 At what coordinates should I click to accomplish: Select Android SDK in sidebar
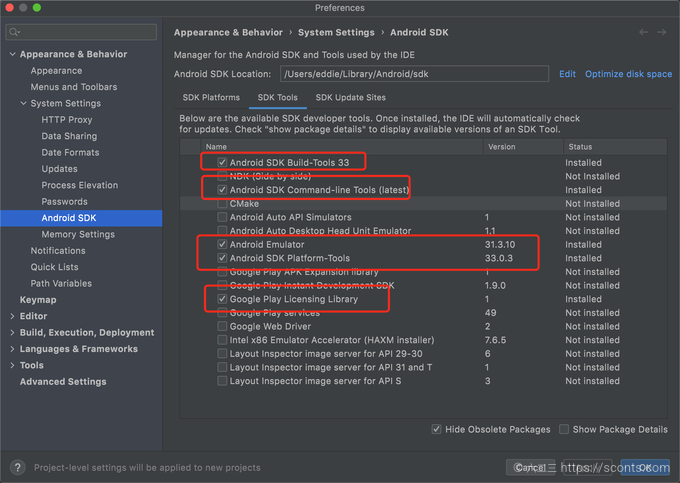(81, 218)
